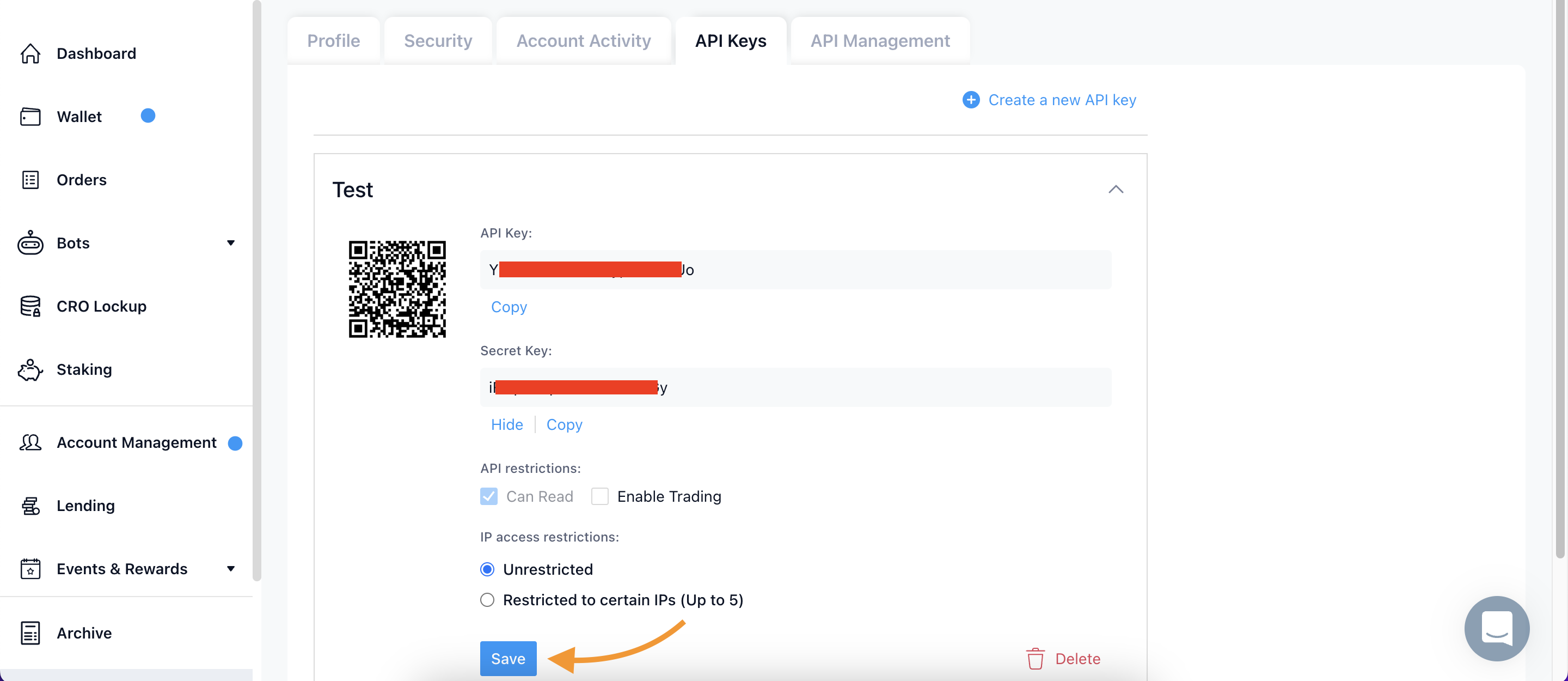Click the Orders list icon
The height and width of the screenshot is (681, 1568).
tap(30, 180)
